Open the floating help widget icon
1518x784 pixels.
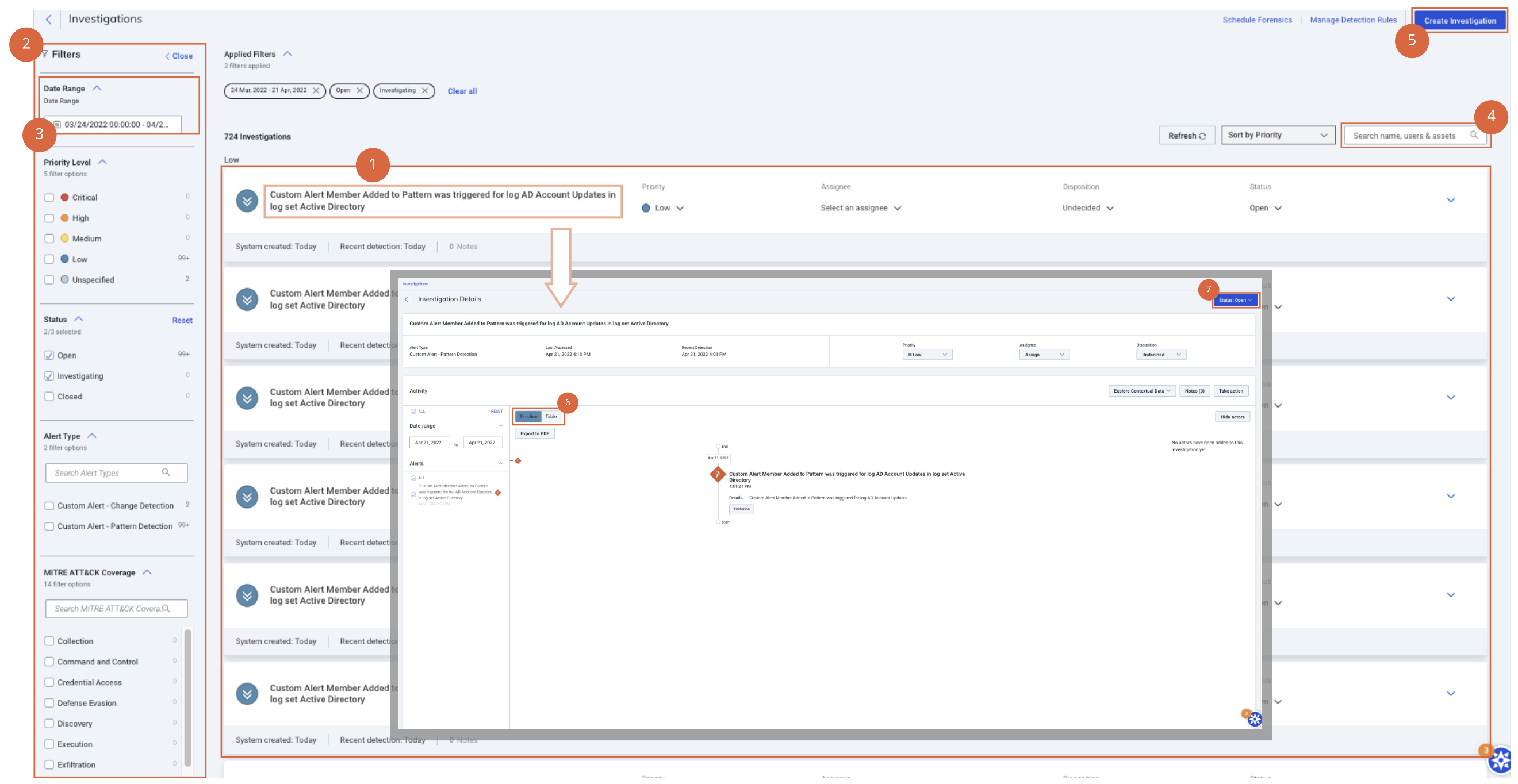pyautogui.click(x=1500, y=760)
